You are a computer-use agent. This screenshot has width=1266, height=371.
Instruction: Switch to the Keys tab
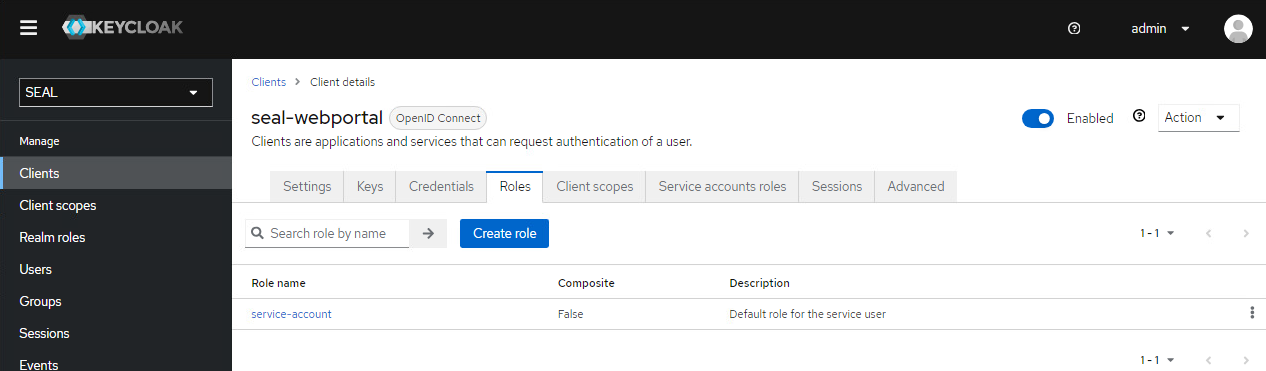tap(370, 186)
